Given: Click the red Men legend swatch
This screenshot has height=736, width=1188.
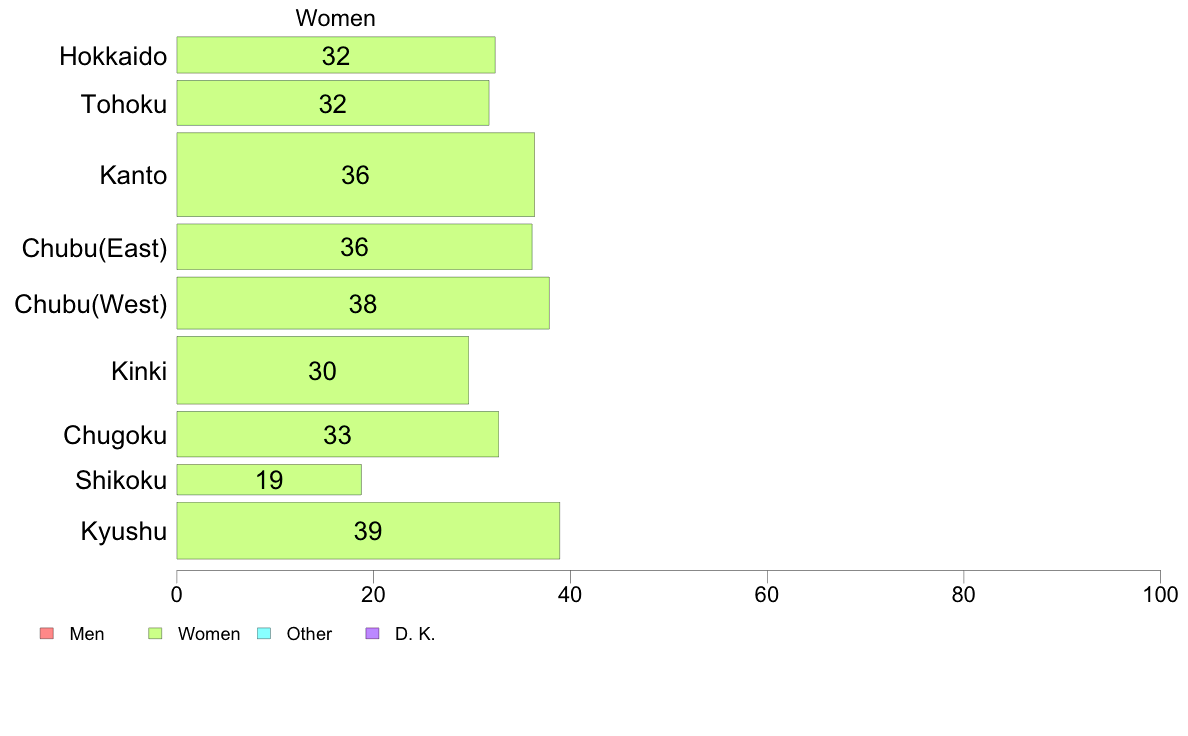Looking at the screenshot, I should (47, 634).
